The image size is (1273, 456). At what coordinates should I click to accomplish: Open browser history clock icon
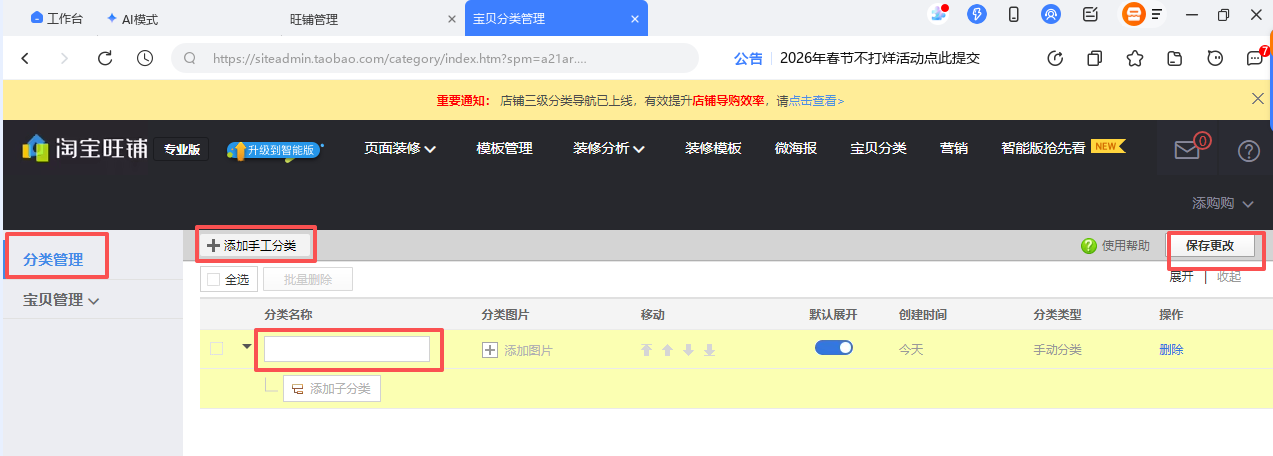[x=145, y=58]
